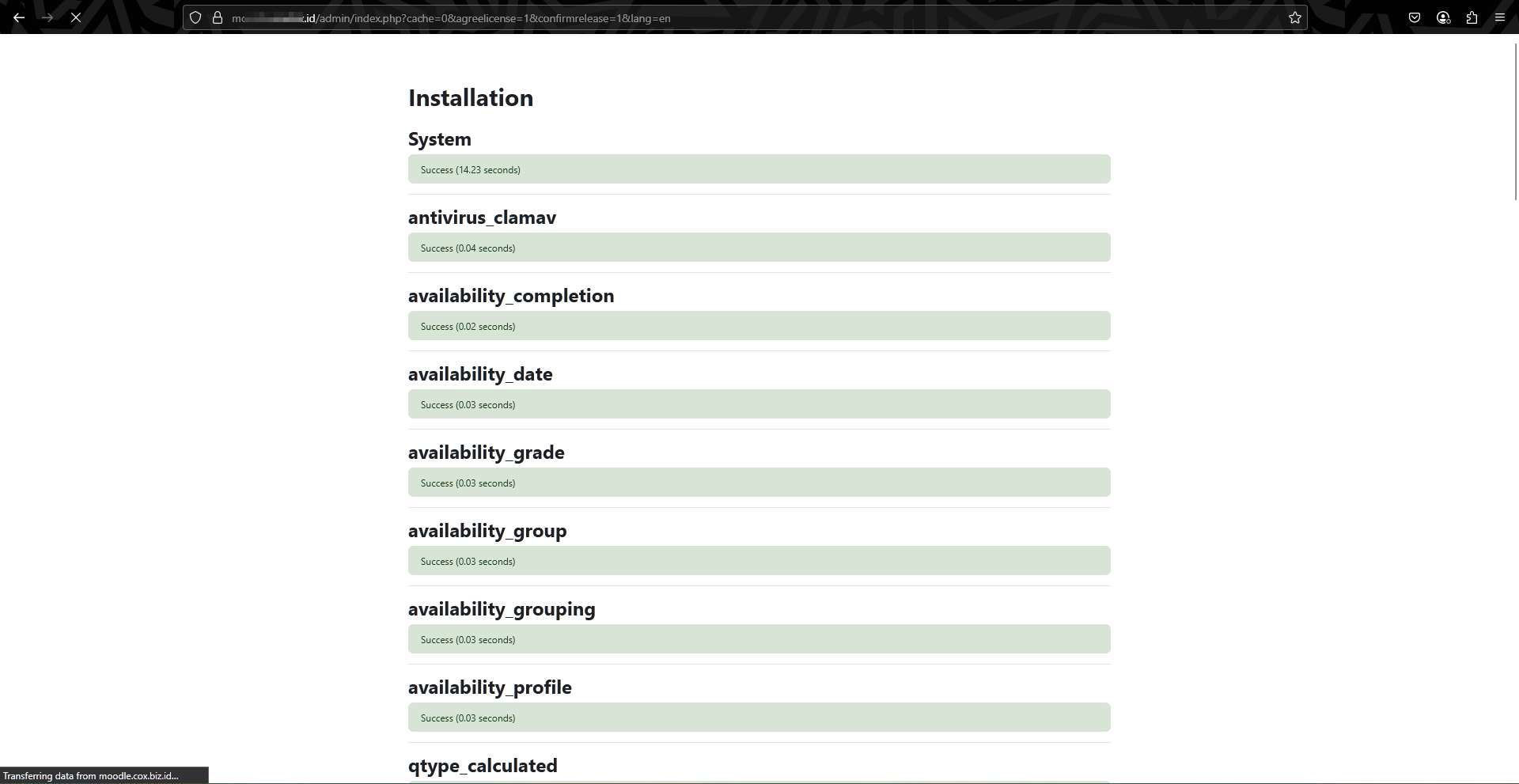Open the Firefox hamburger application menu
1519x784 pixels.
1500,17
